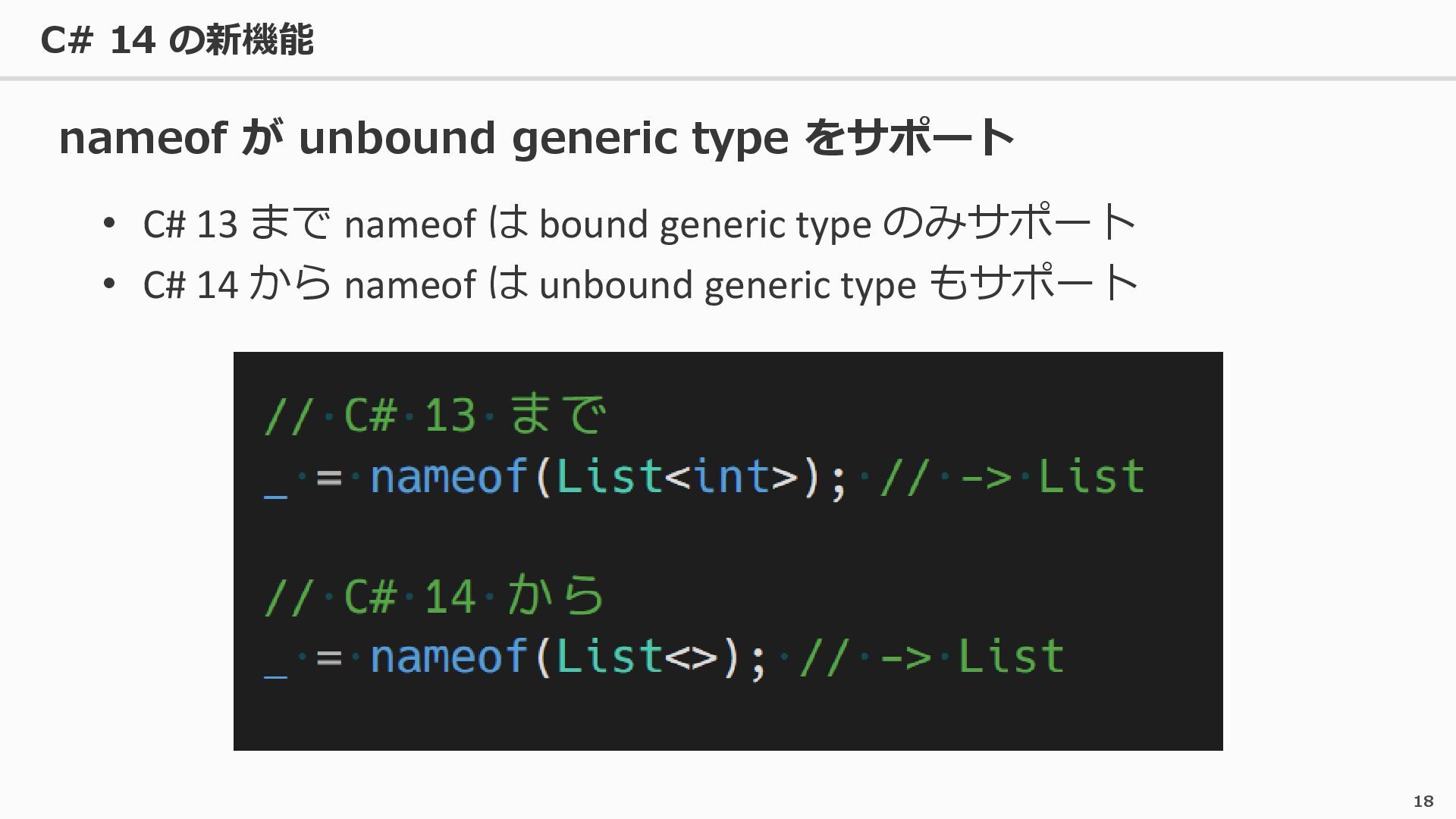The width and height of the screenshot is (1456, 819).
Task: Click the bullet starting "C# 13 まで nameof"
Action: coord(639,223)
